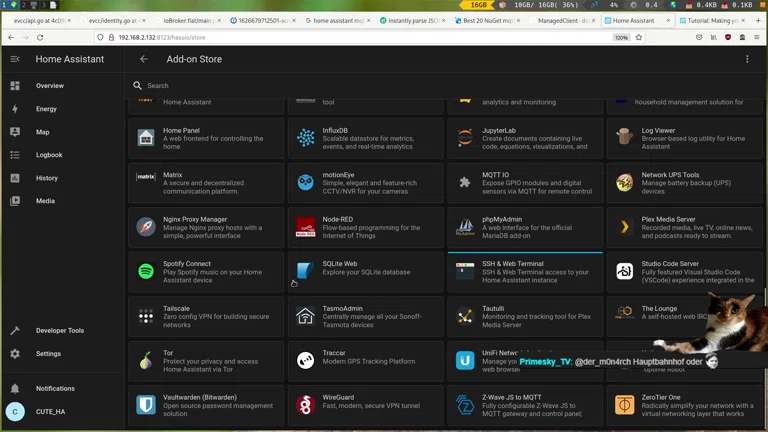Switch to ManagedClient browser tab
This screenshot has height=432, width=768.
click(561, 21)
